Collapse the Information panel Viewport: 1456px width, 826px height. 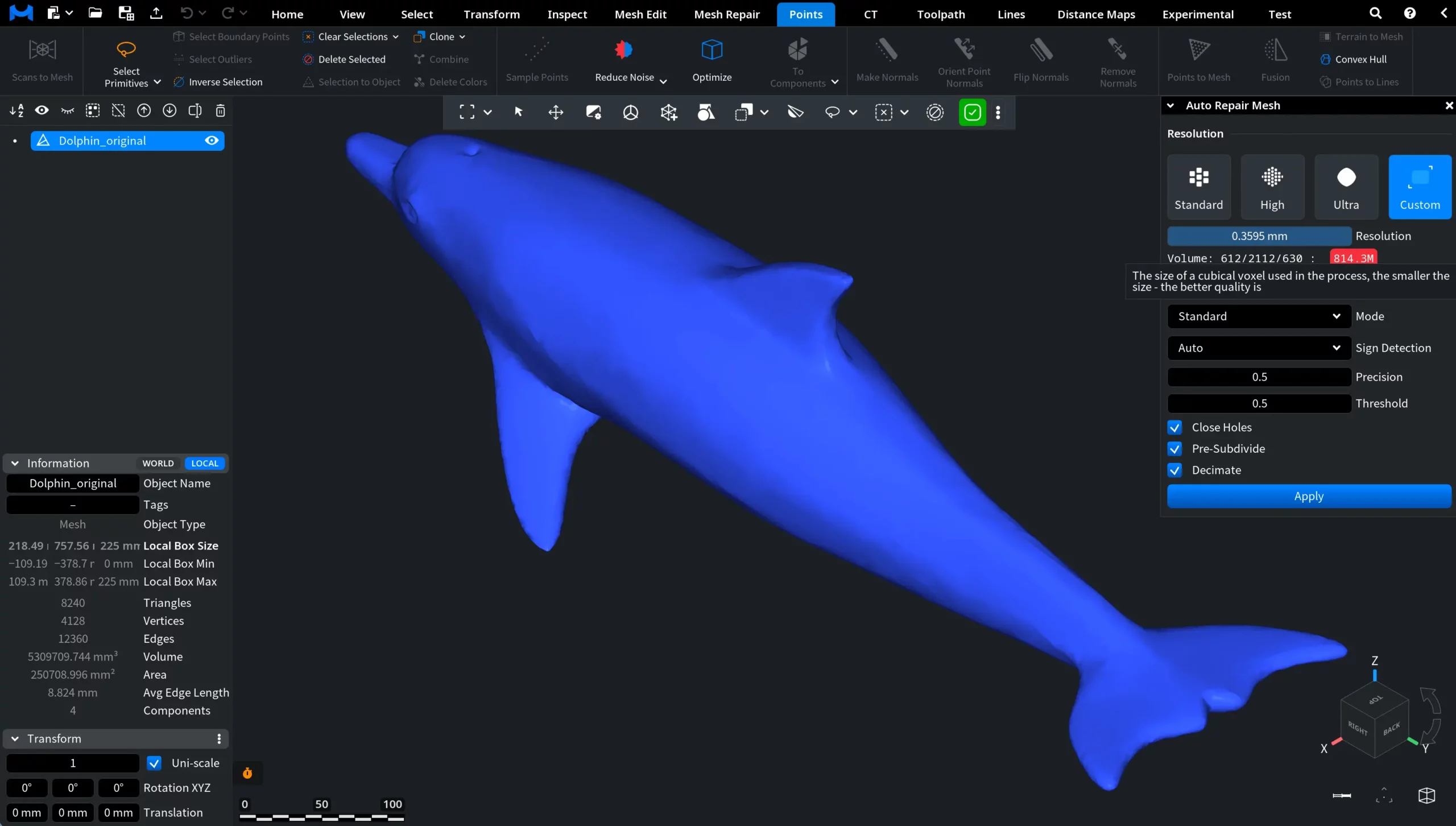click(x=15, y=463)
